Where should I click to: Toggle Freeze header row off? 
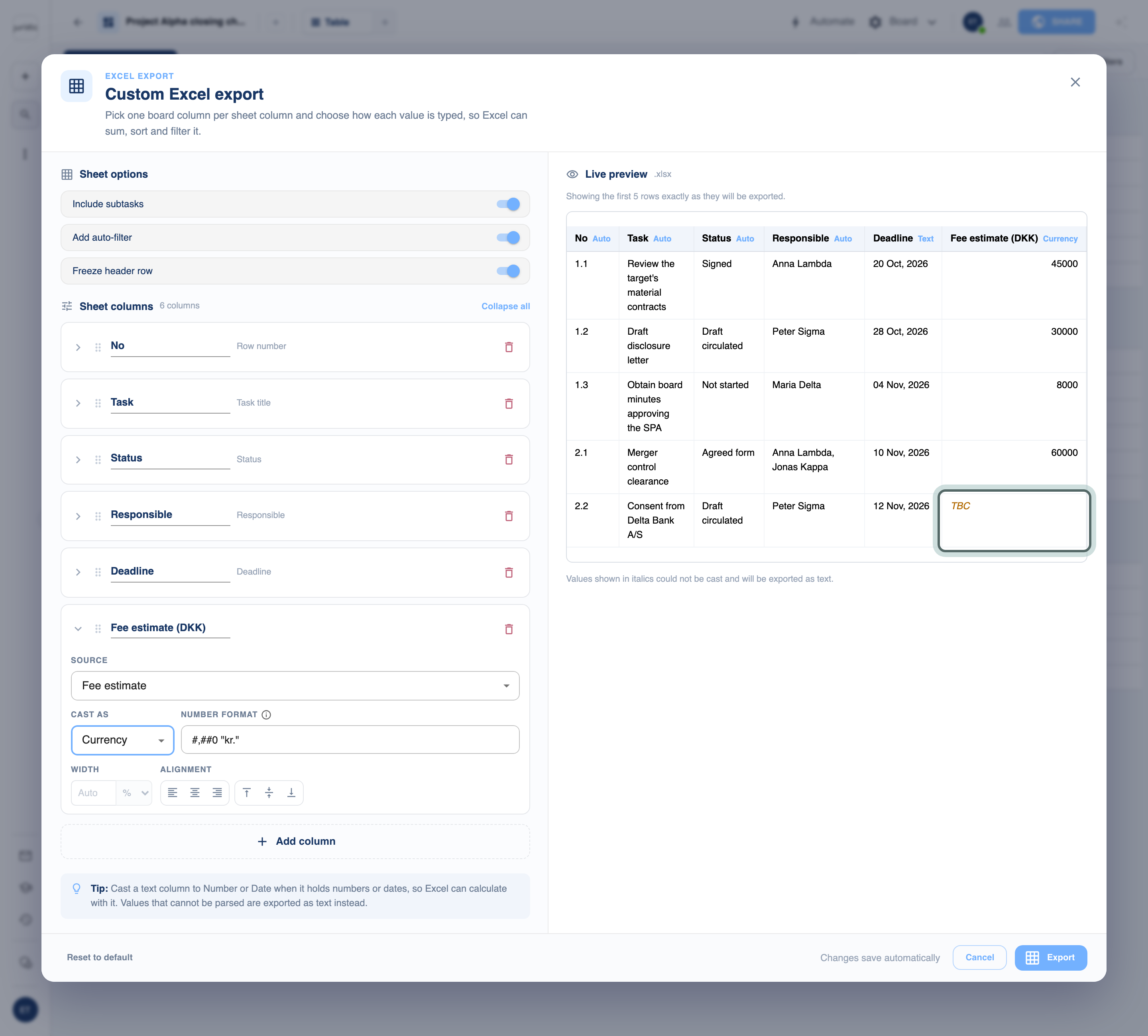click(x=508, y=271)
